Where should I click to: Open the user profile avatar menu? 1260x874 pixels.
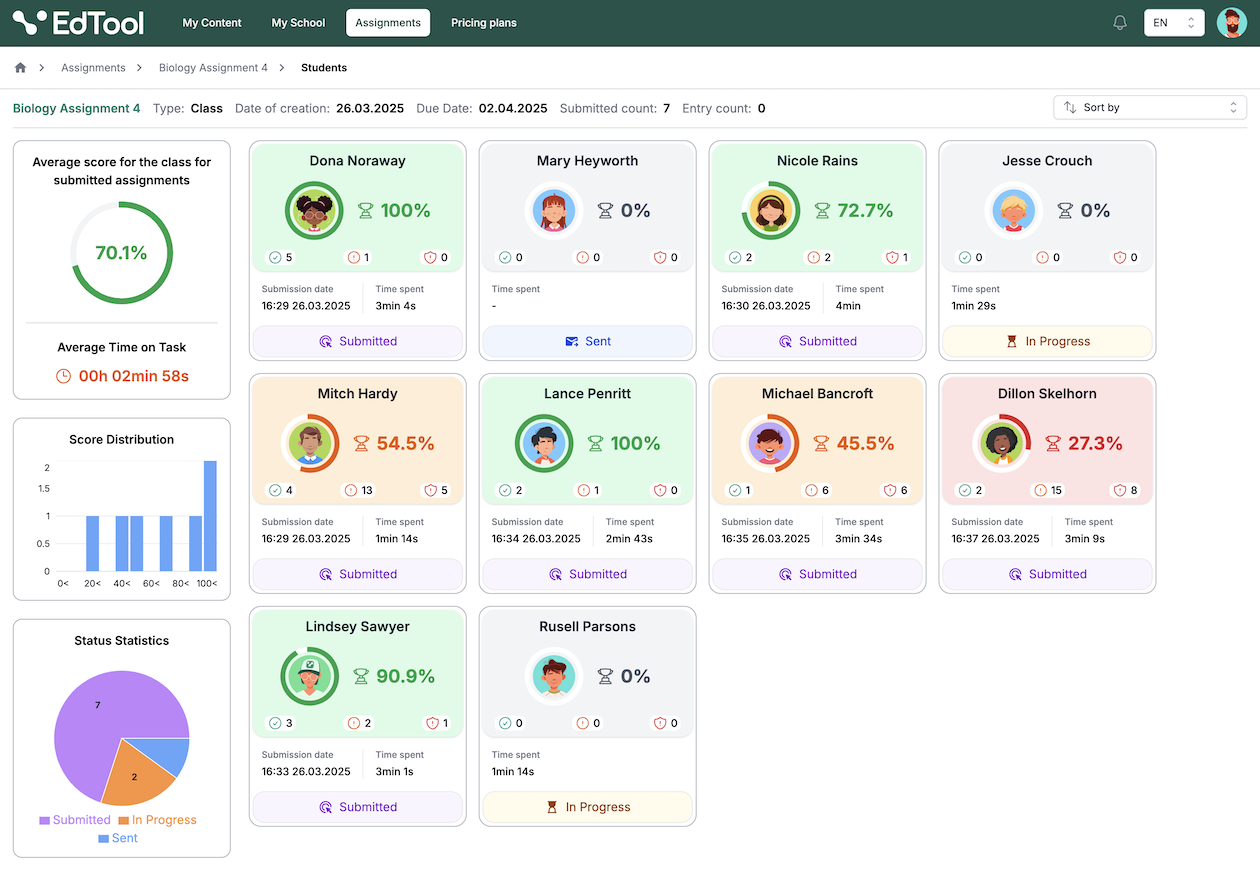[x=1231, y=23]
